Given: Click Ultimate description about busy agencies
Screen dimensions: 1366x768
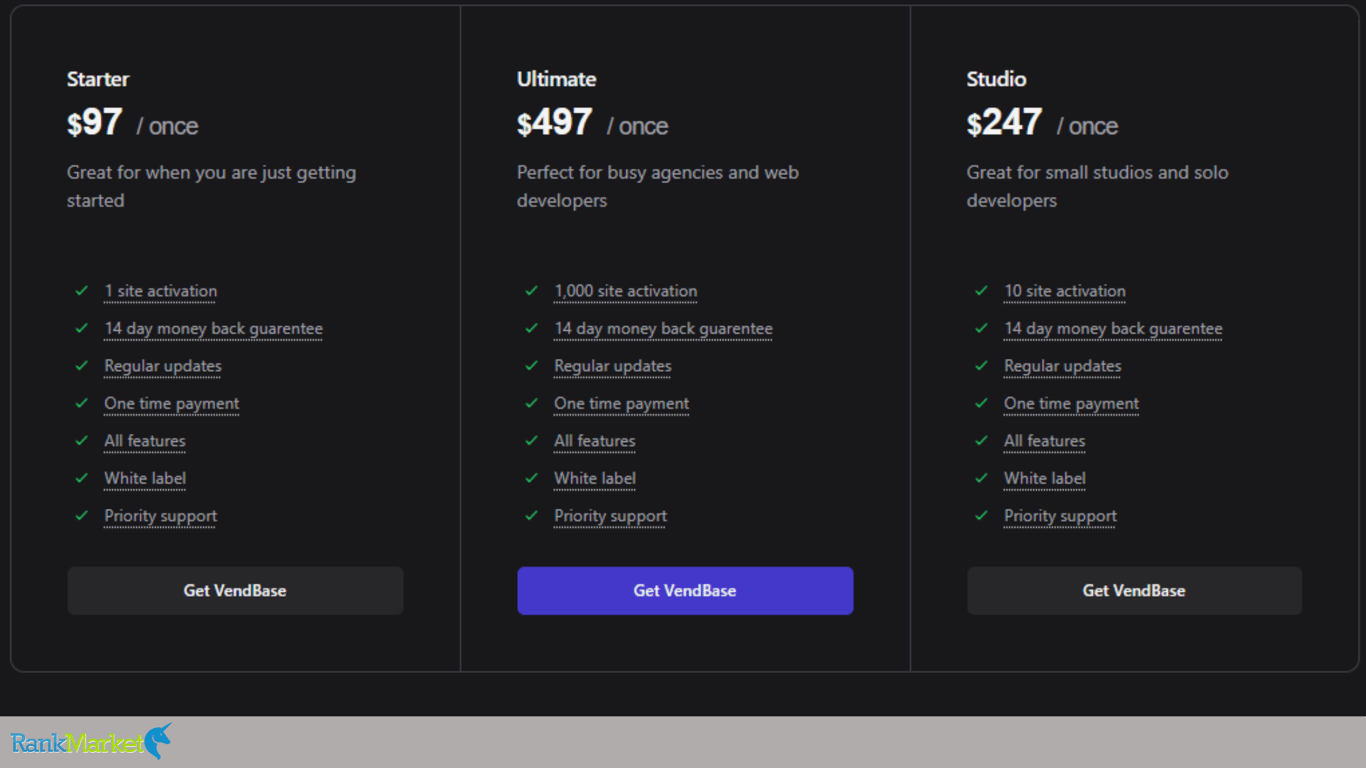Looking at the screenshot, I should click(658, 186).
